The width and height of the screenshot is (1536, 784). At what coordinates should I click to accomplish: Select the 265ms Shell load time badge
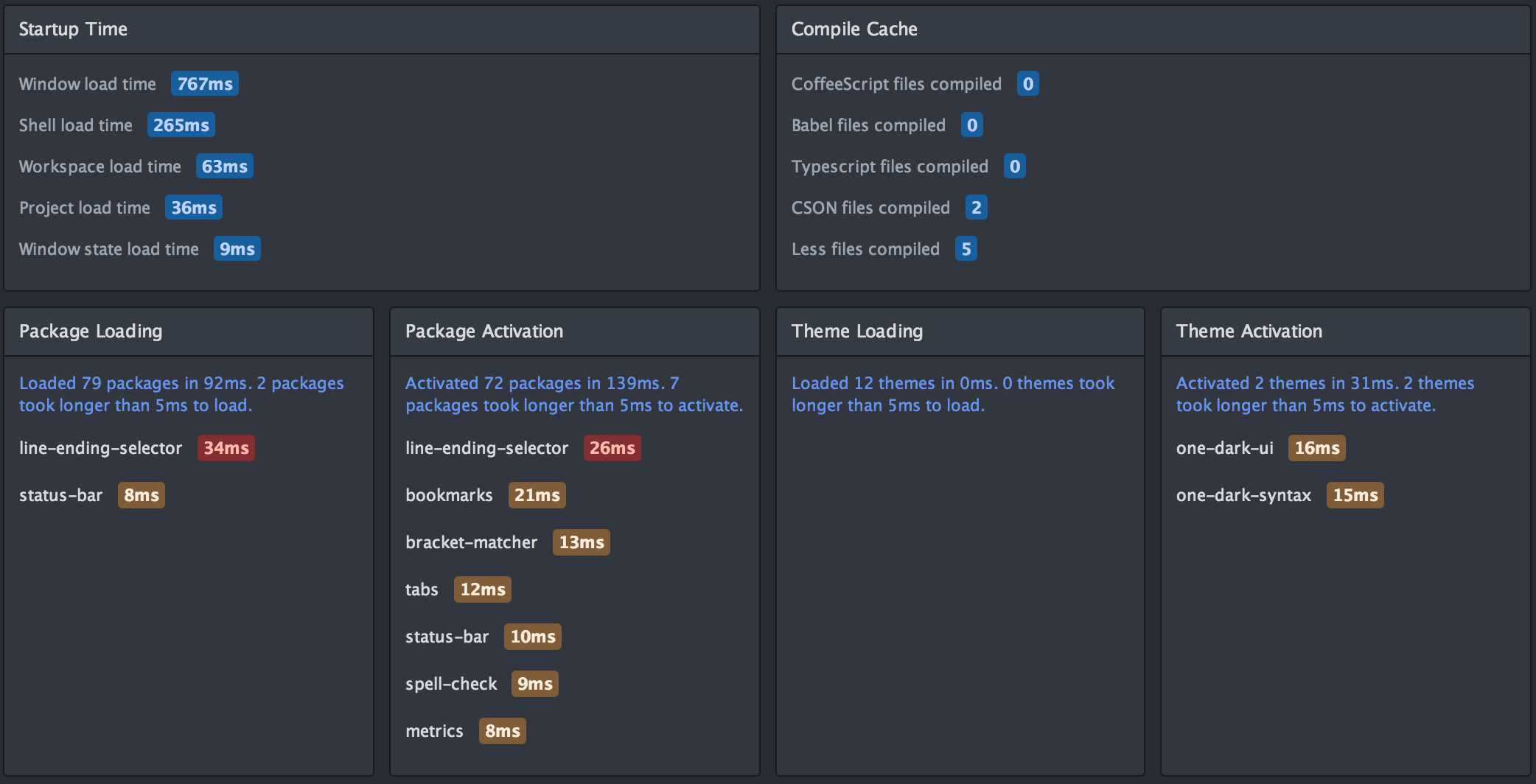181,125
